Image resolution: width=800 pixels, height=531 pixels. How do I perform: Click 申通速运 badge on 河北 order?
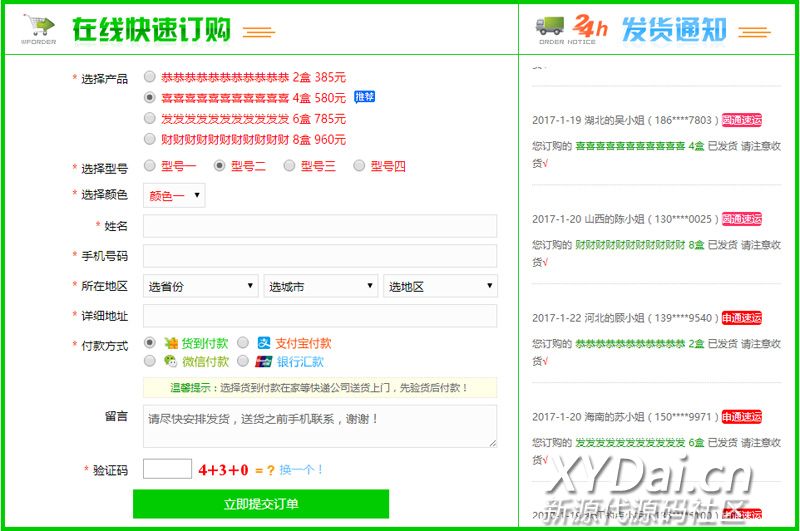coord(742,318)
